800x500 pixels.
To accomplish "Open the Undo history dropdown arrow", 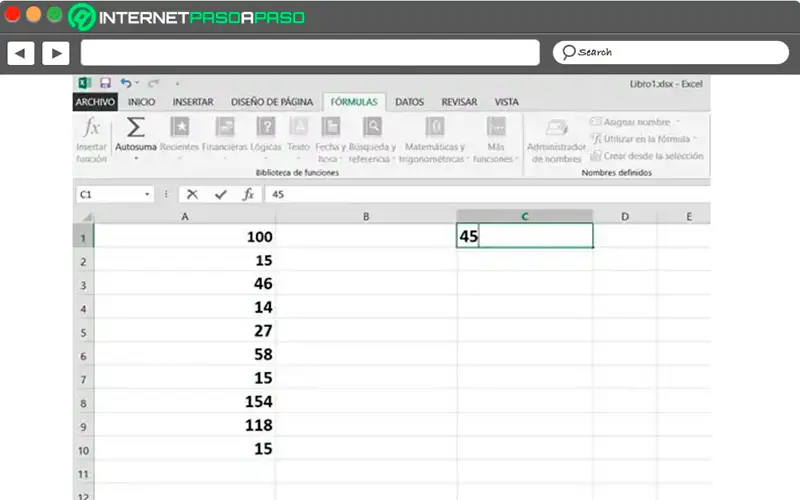I will (137, 83).
